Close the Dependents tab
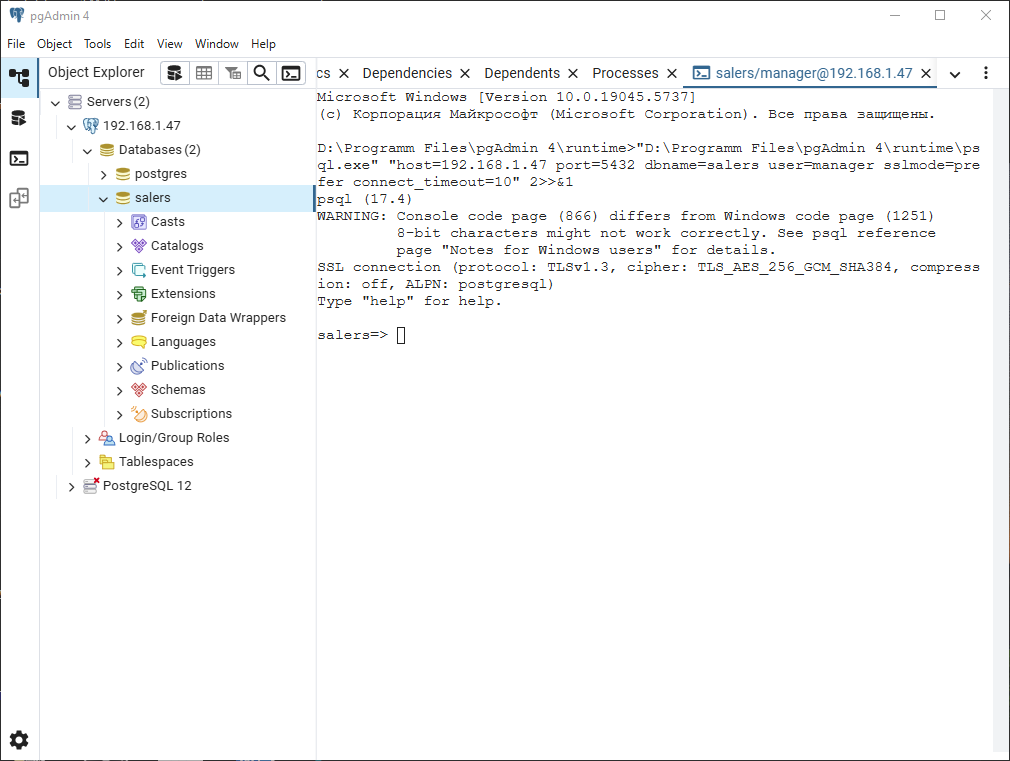 click(573, 74)
